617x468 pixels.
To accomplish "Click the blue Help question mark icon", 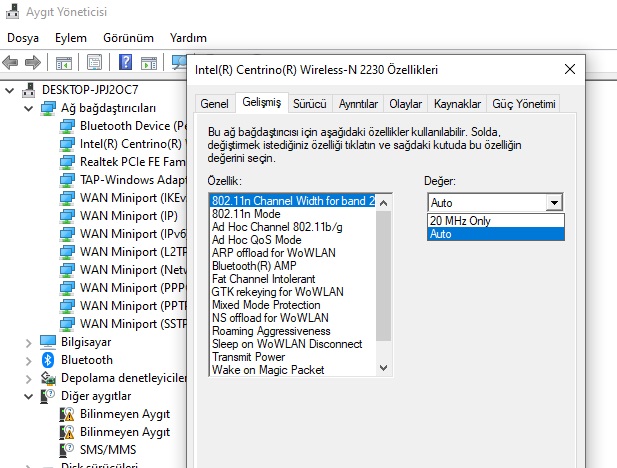I will tap(125, 62).
